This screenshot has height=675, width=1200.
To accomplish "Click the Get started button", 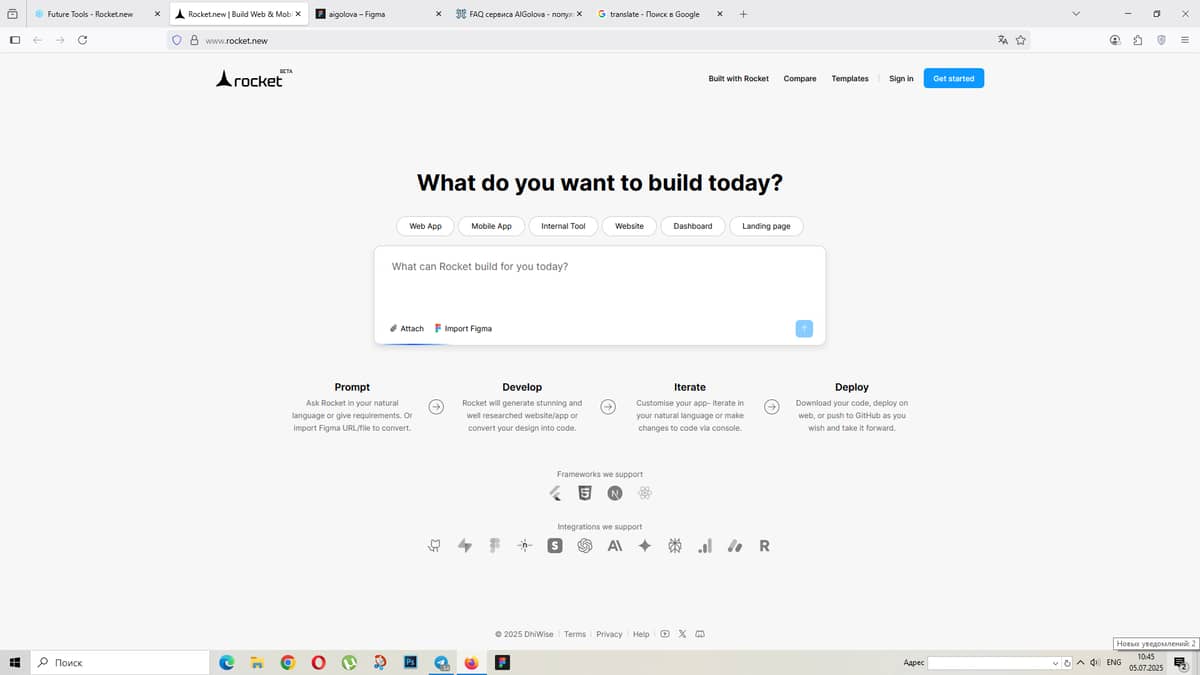I will (x=953, y=78).
